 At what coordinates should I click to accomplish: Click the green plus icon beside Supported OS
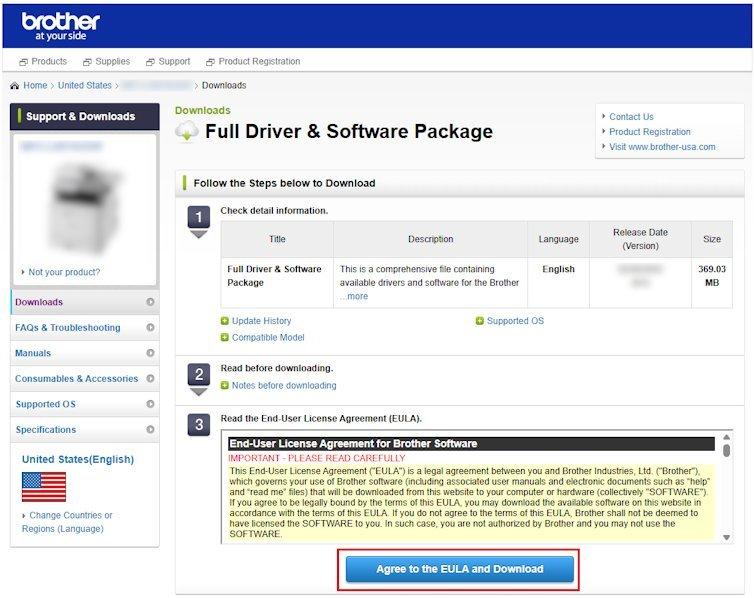479,321
